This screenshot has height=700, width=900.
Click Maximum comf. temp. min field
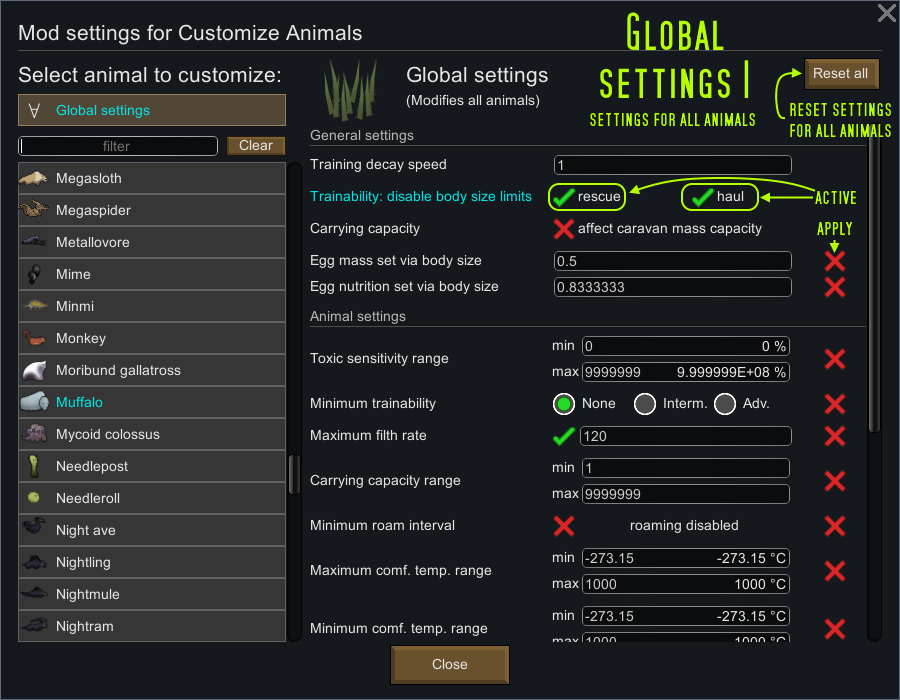686,558
